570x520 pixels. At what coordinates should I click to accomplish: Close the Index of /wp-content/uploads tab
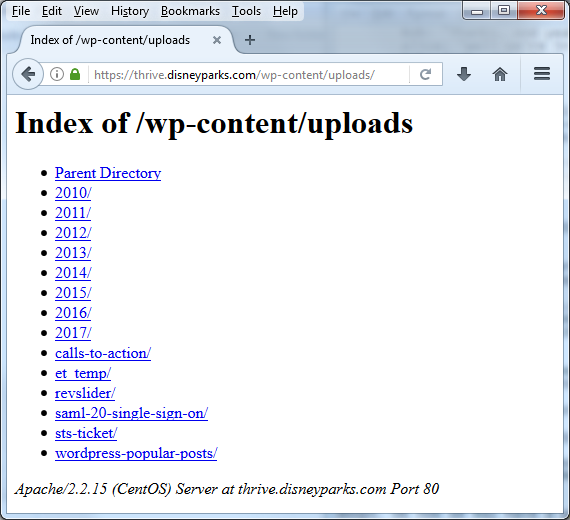coord(217,40)
